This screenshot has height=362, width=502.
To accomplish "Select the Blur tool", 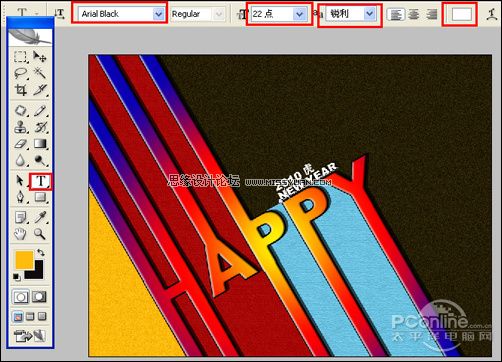I will coord(20,160).
